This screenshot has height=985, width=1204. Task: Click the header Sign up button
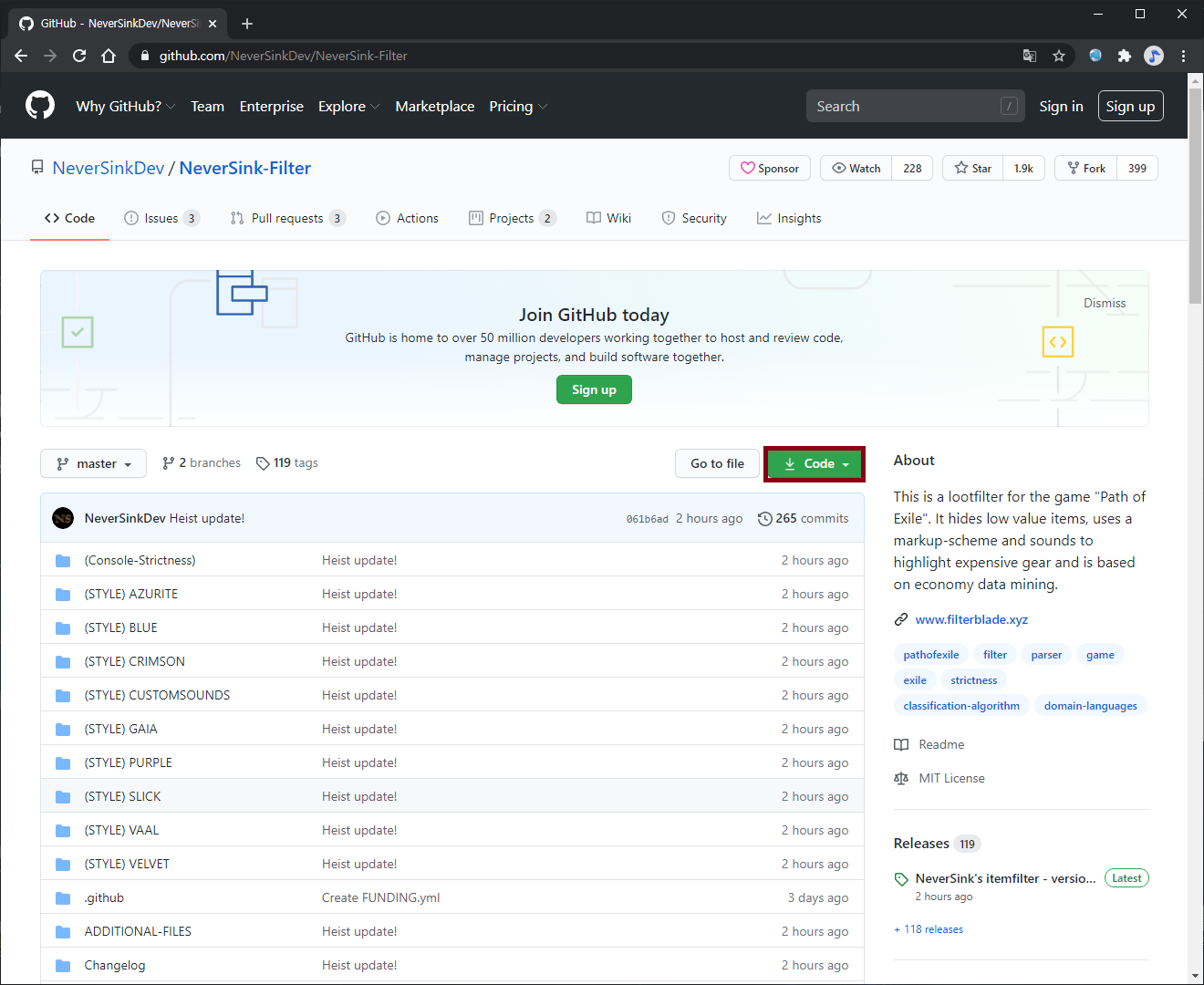(x=1131, y=106)
